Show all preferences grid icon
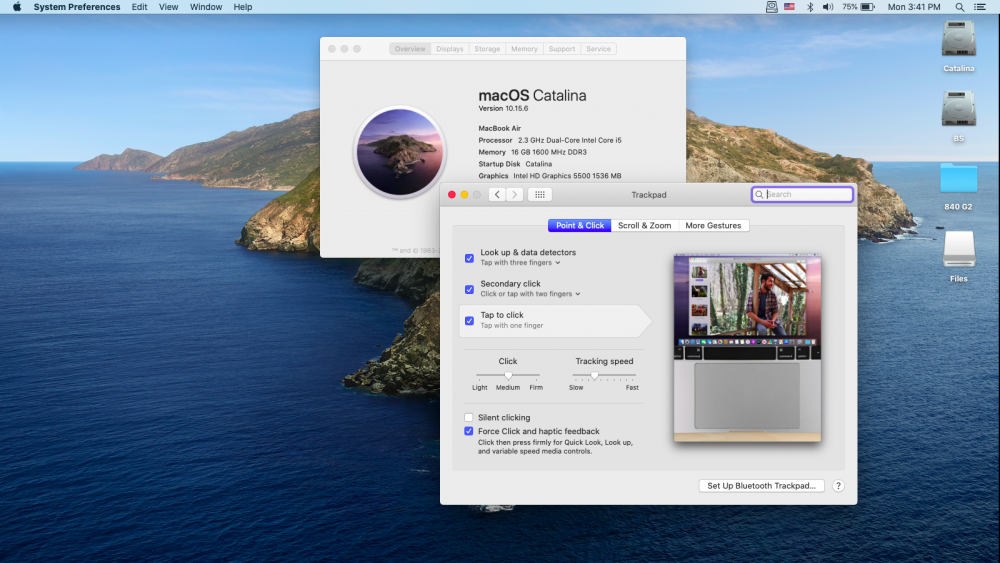Image resolution: width=1000 pixels, height=563 pixels. point(540,194)
